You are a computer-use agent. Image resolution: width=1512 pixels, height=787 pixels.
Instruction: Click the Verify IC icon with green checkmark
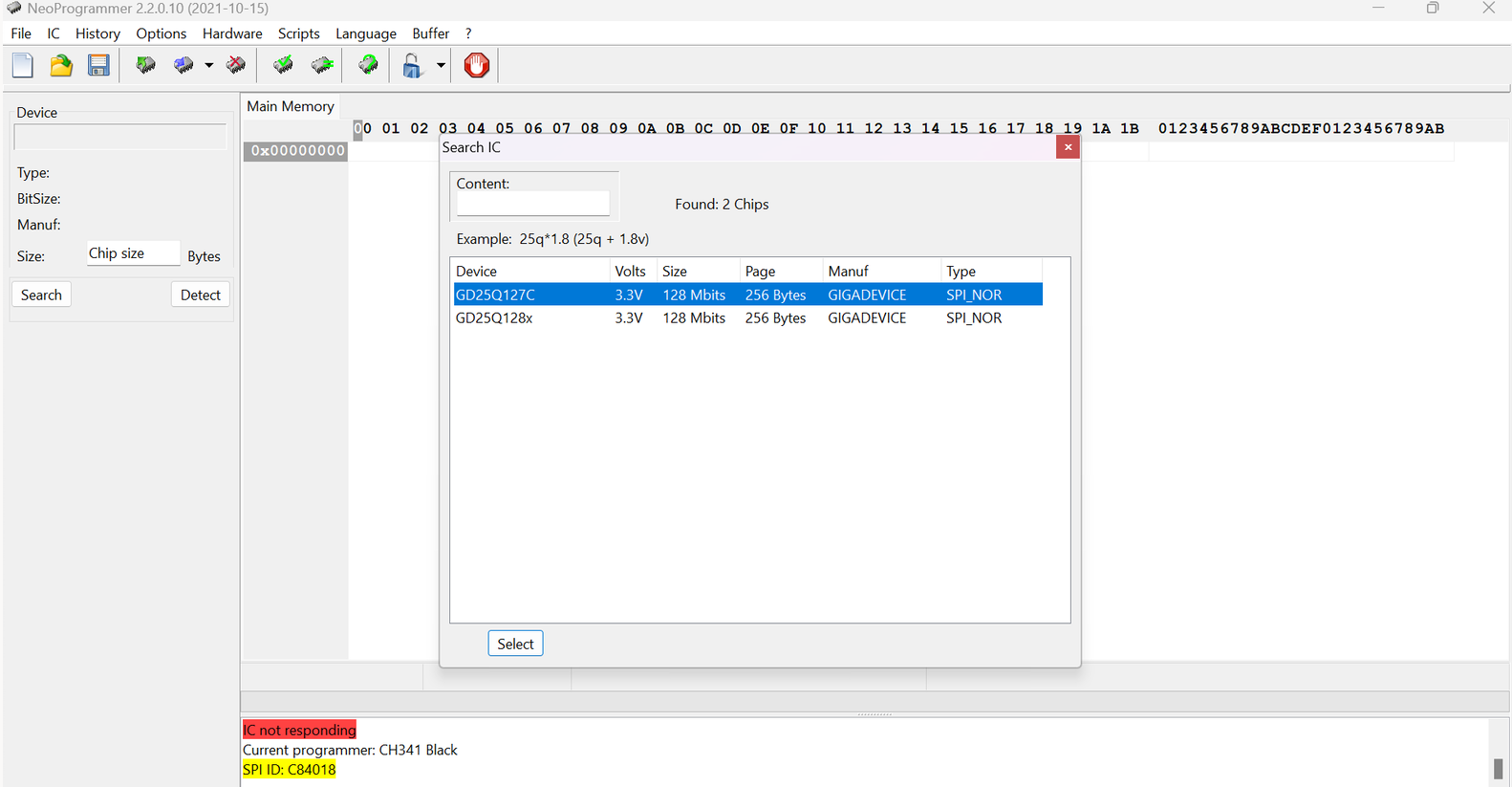click(283, 66)
